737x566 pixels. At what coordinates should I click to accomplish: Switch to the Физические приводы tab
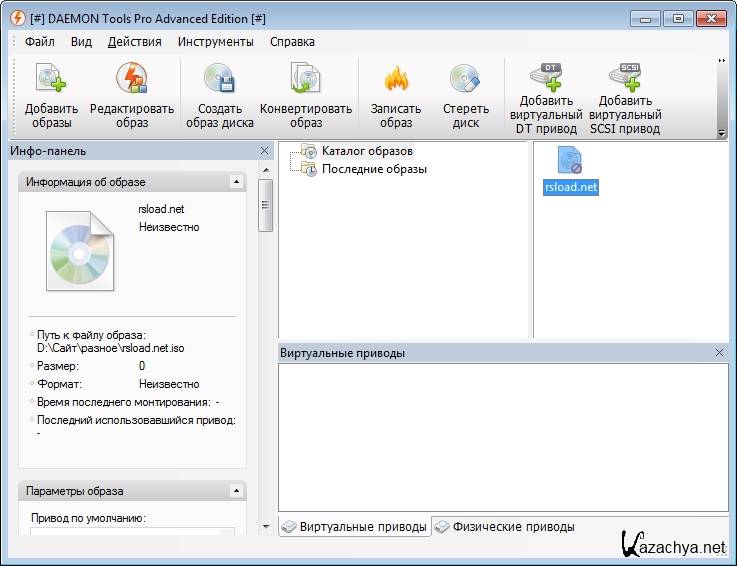coord(505,527)
